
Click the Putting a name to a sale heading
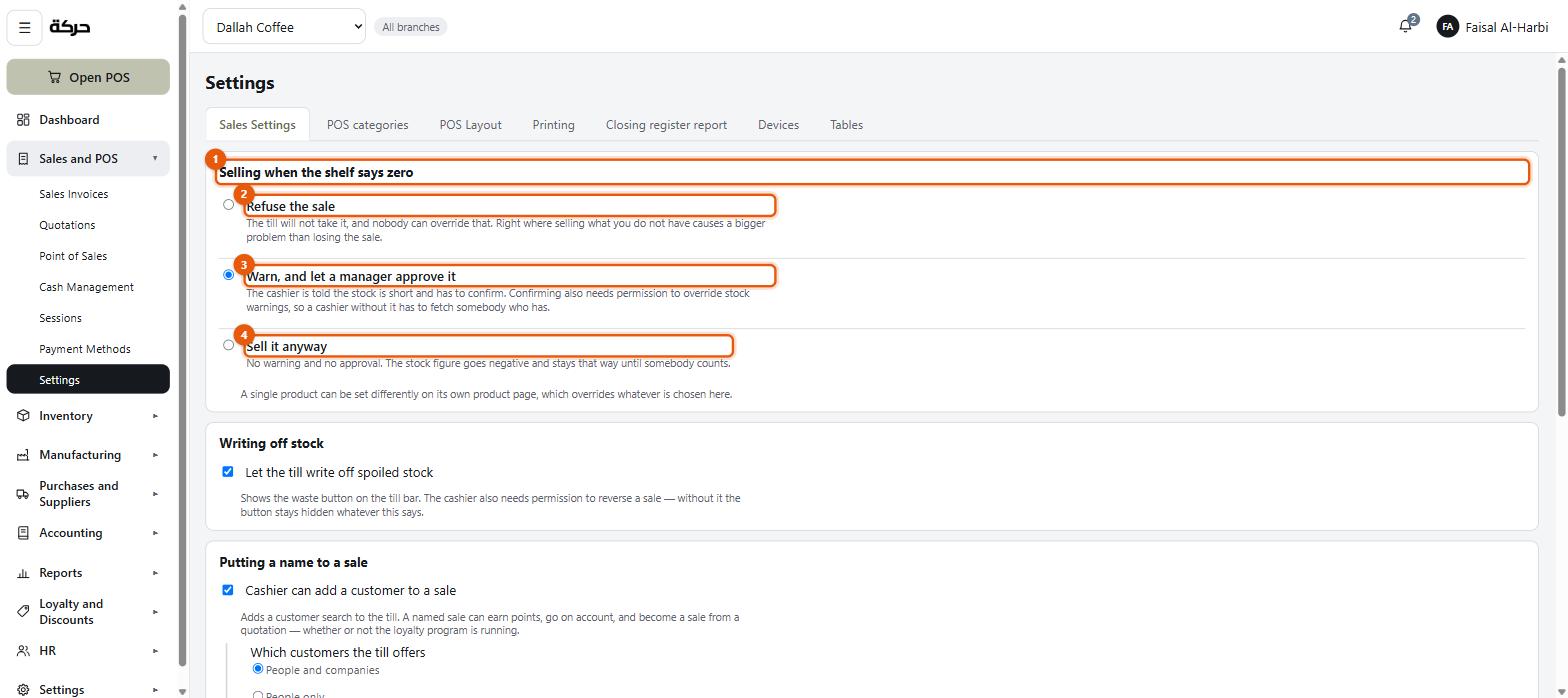(293, 562)
